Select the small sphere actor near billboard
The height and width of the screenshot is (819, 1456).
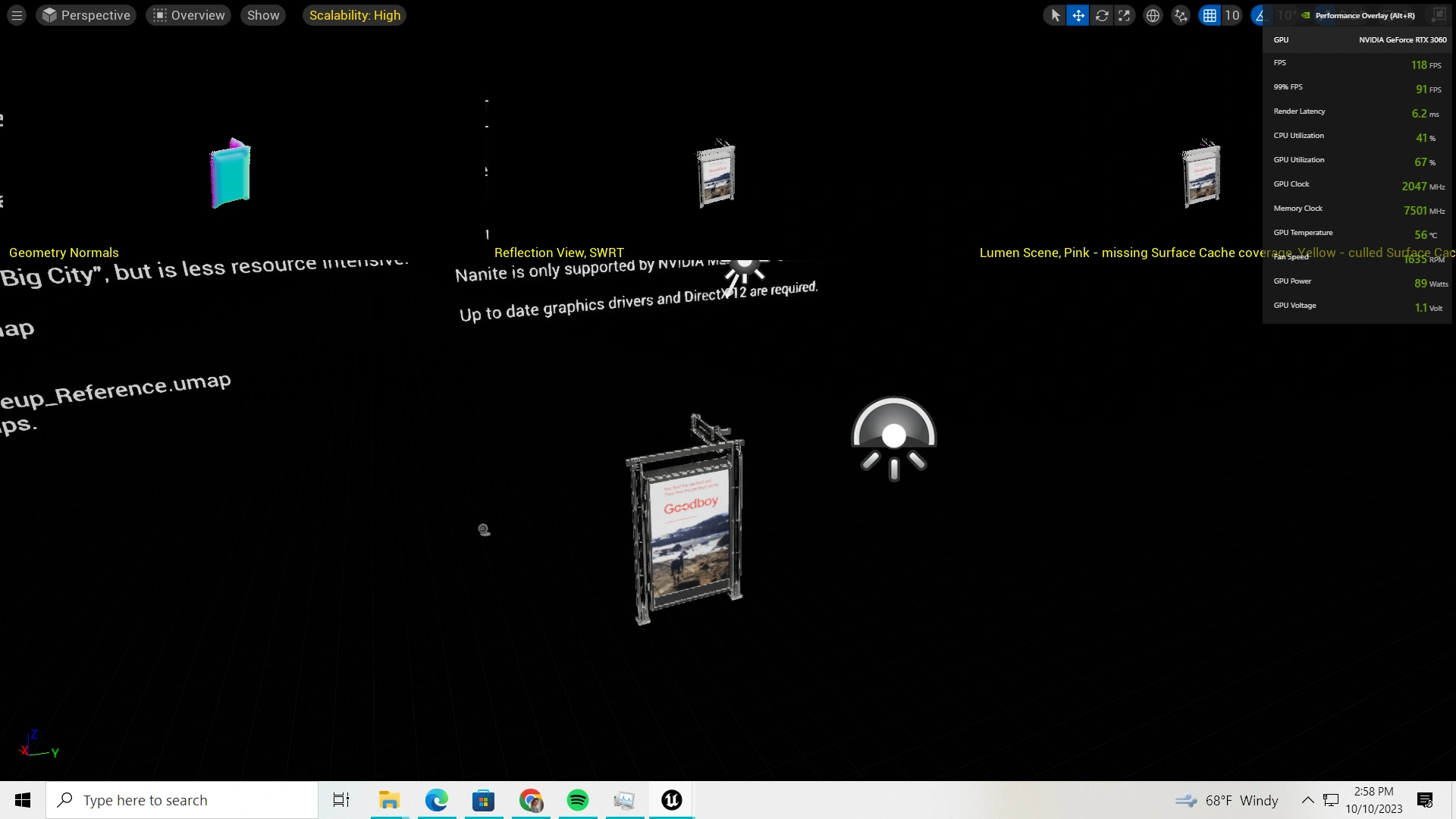pyautogui.click(x=484, y=530)
